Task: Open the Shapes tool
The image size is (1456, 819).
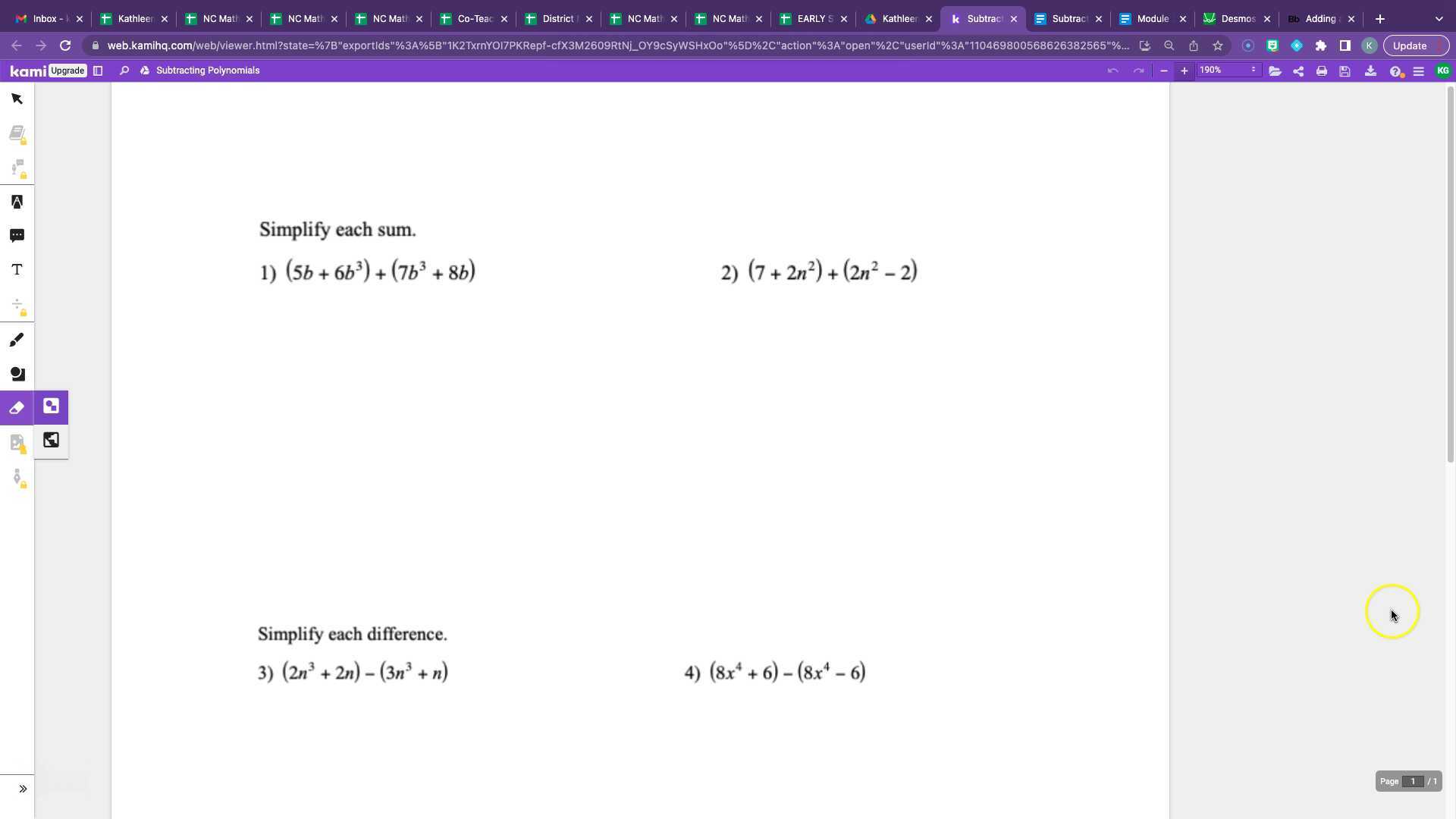Action: tap(17, 374)
